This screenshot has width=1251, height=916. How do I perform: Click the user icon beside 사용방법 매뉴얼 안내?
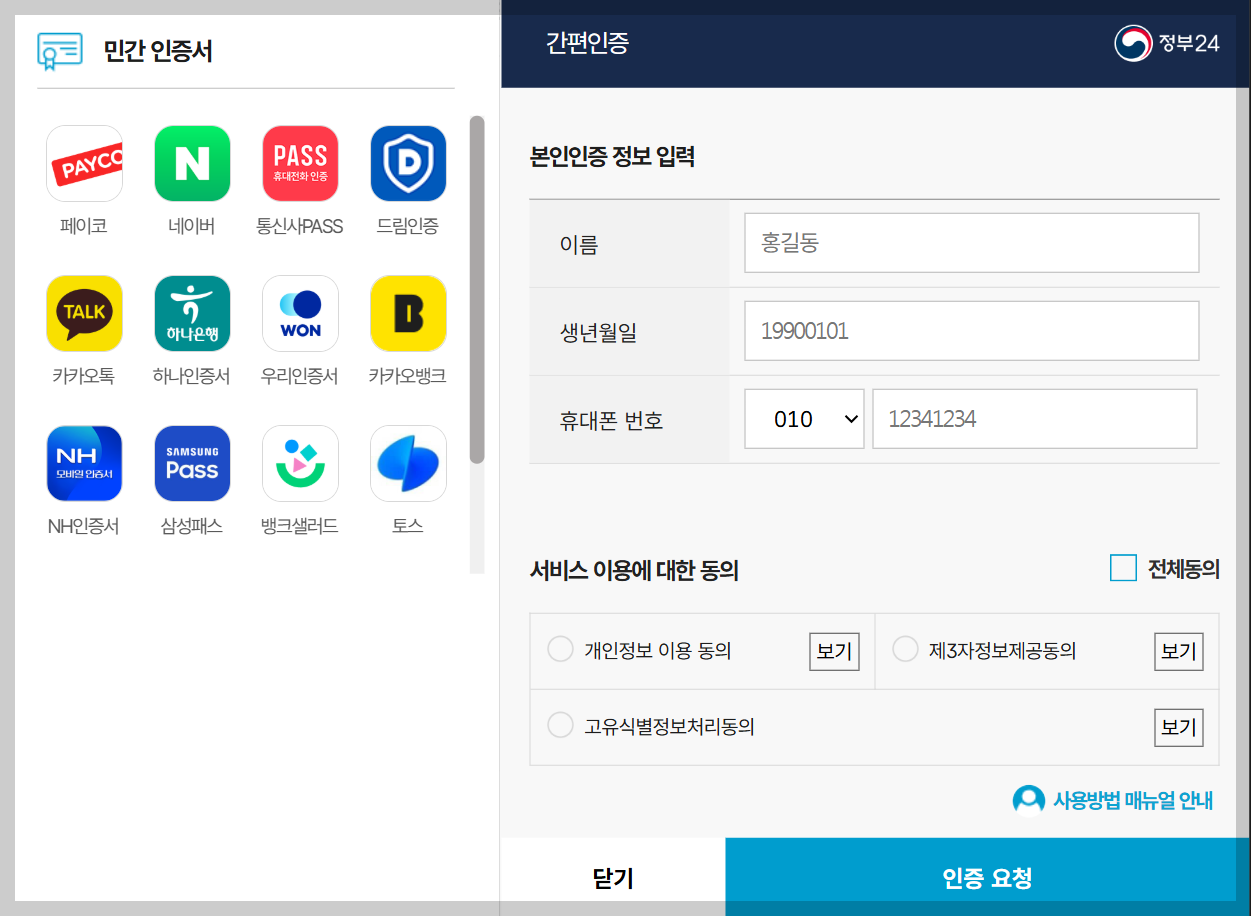click(1028, 801)
